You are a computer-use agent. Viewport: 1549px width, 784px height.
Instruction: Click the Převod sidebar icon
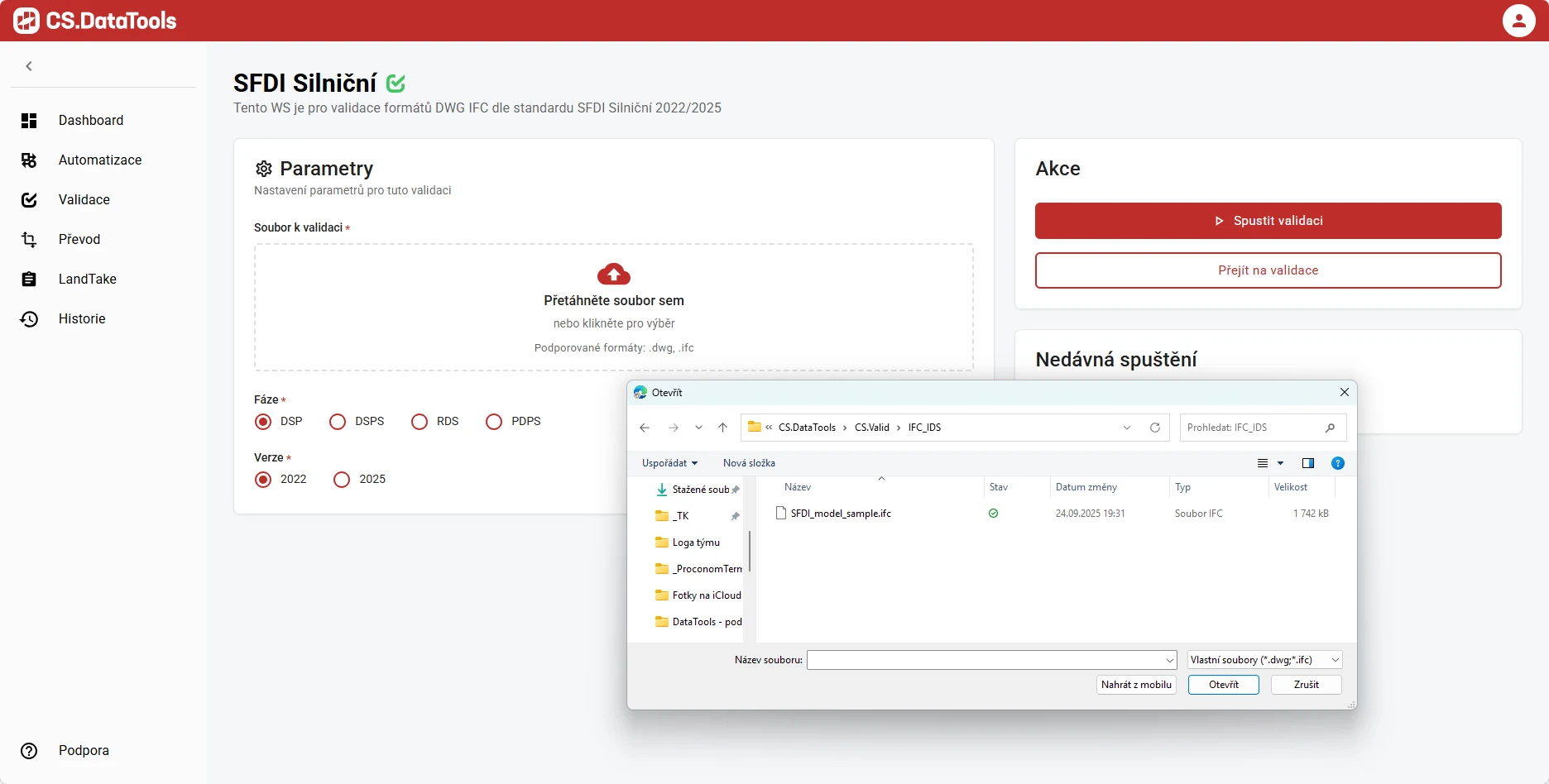click(29, 239)
